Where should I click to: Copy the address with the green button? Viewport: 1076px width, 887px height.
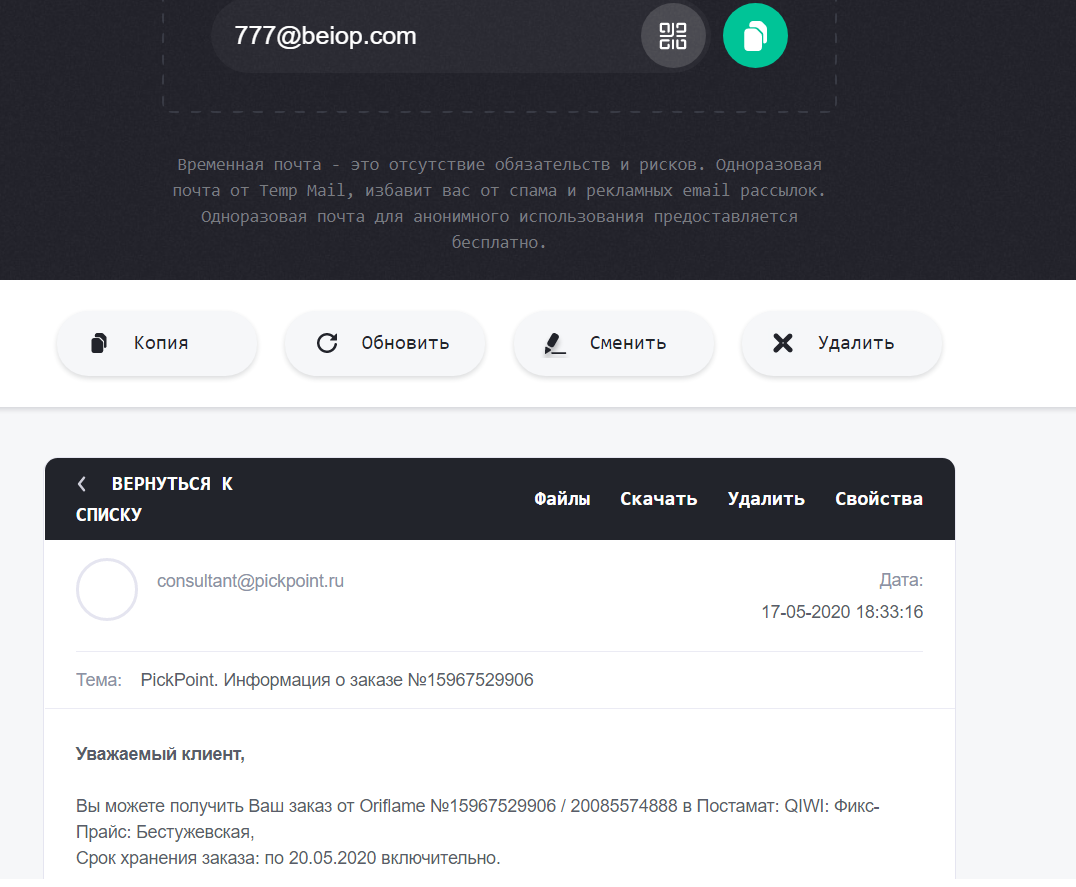point(755,36)
